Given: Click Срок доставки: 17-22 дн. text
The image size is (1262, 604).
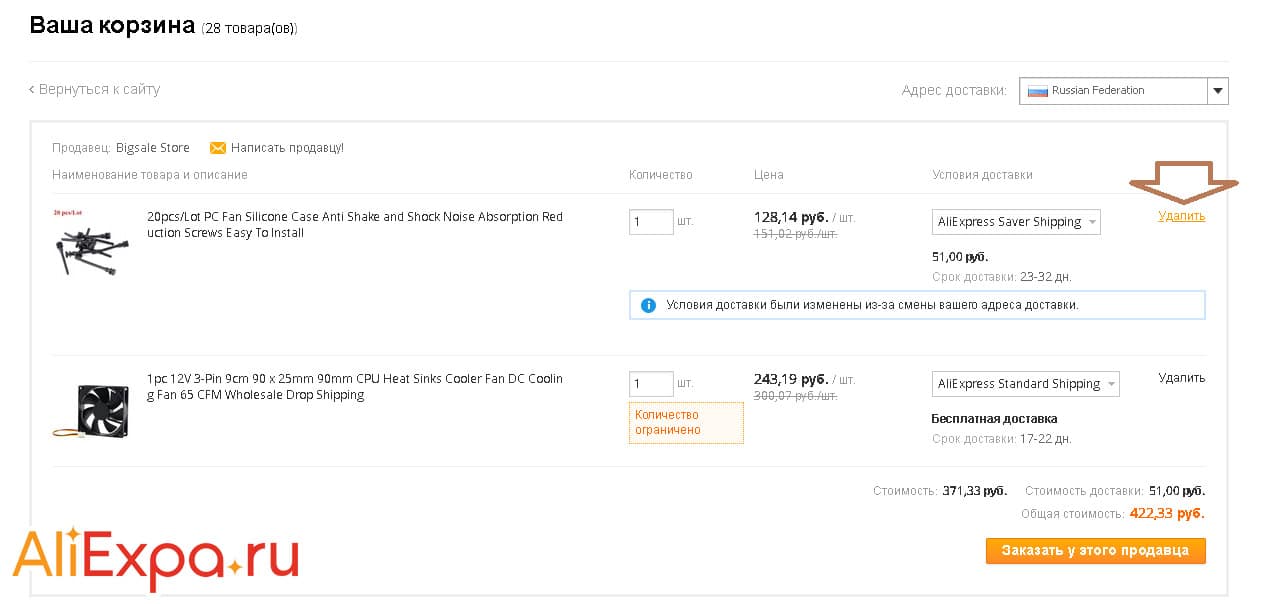Looking at the screenshot, I should (x=1001, y=439).
